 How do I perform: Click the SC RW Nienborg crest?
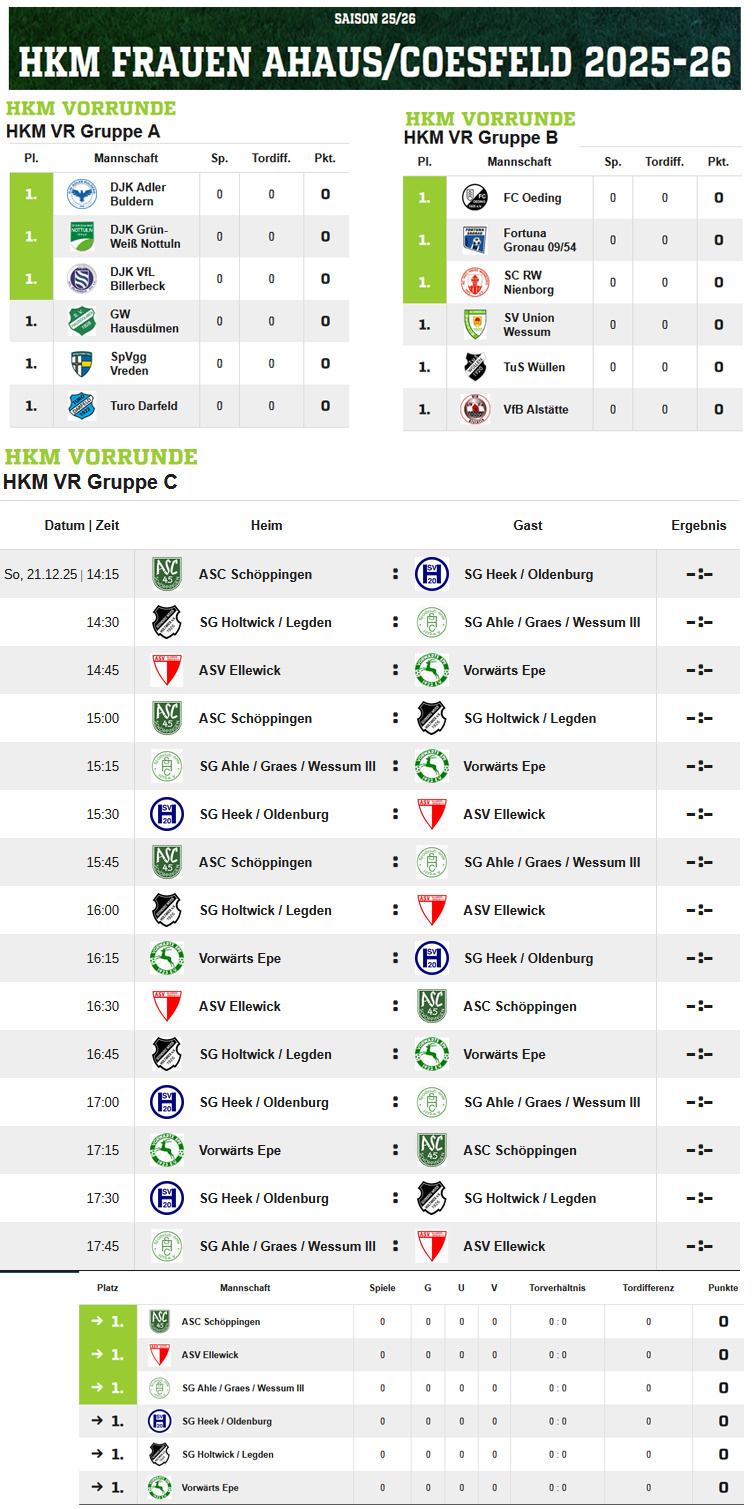(x=475, y=282)
